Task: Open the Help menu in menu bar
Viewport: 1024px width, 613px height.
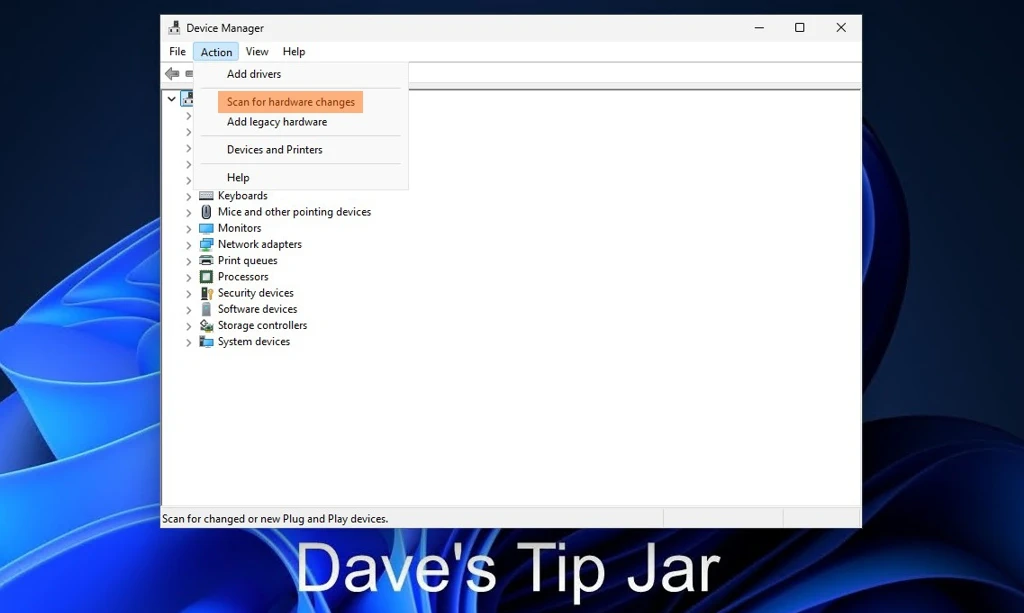Action: (293, 52)
